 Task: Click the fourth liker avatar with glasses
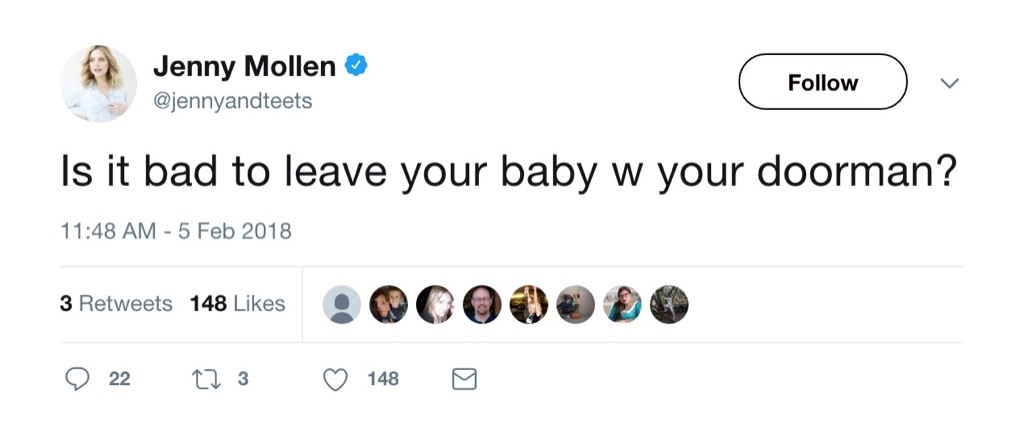482,305
